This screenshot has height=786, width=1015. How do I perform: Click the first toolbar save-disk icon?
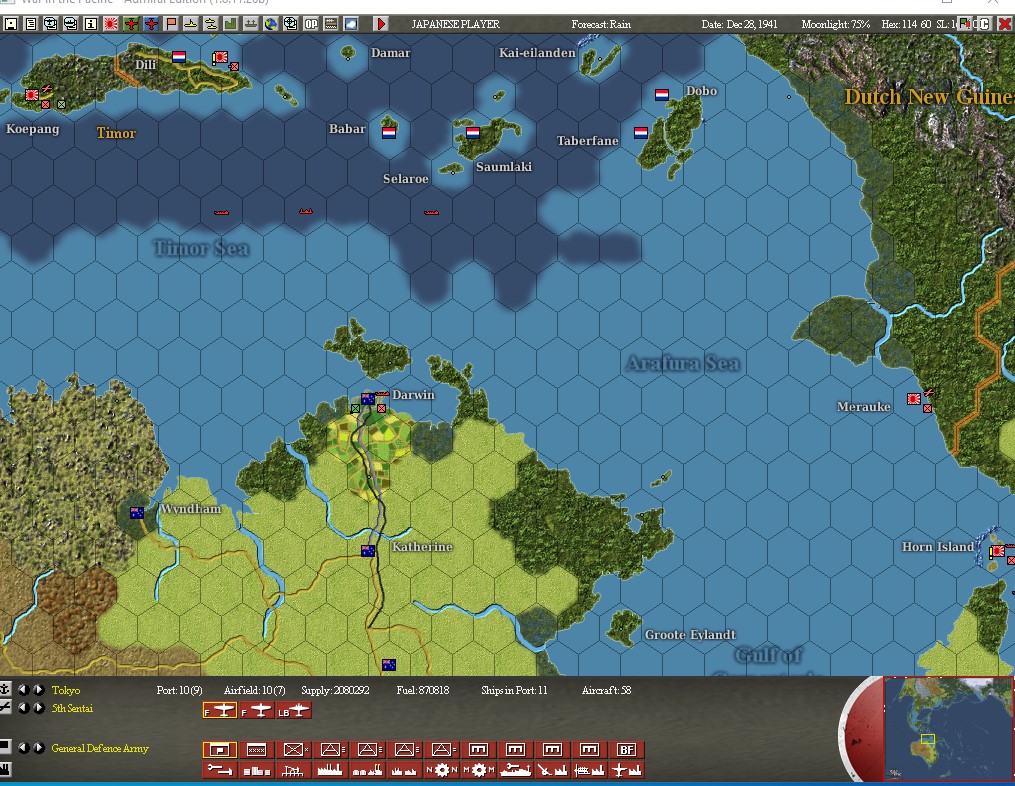pyautogui.click(x=11, y=24)
